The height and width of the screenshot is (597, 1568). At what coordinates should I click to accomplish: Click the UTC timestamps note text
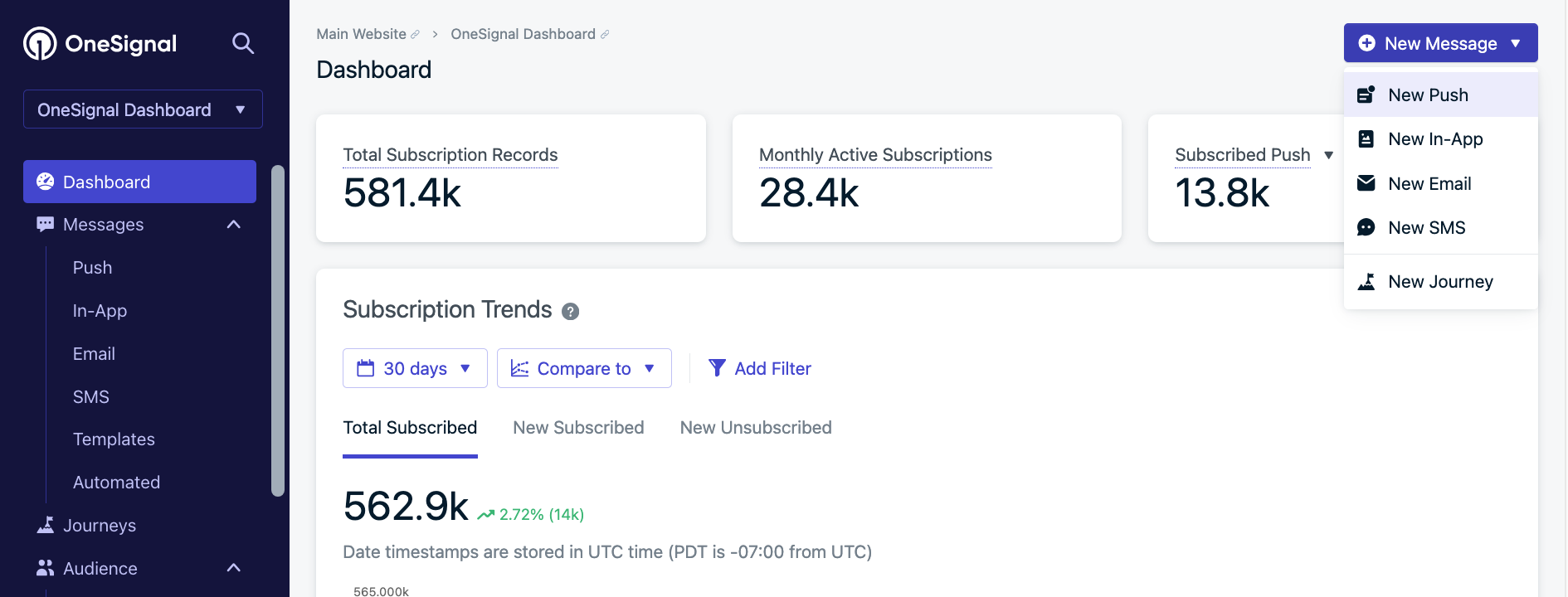tap(607, 552)
